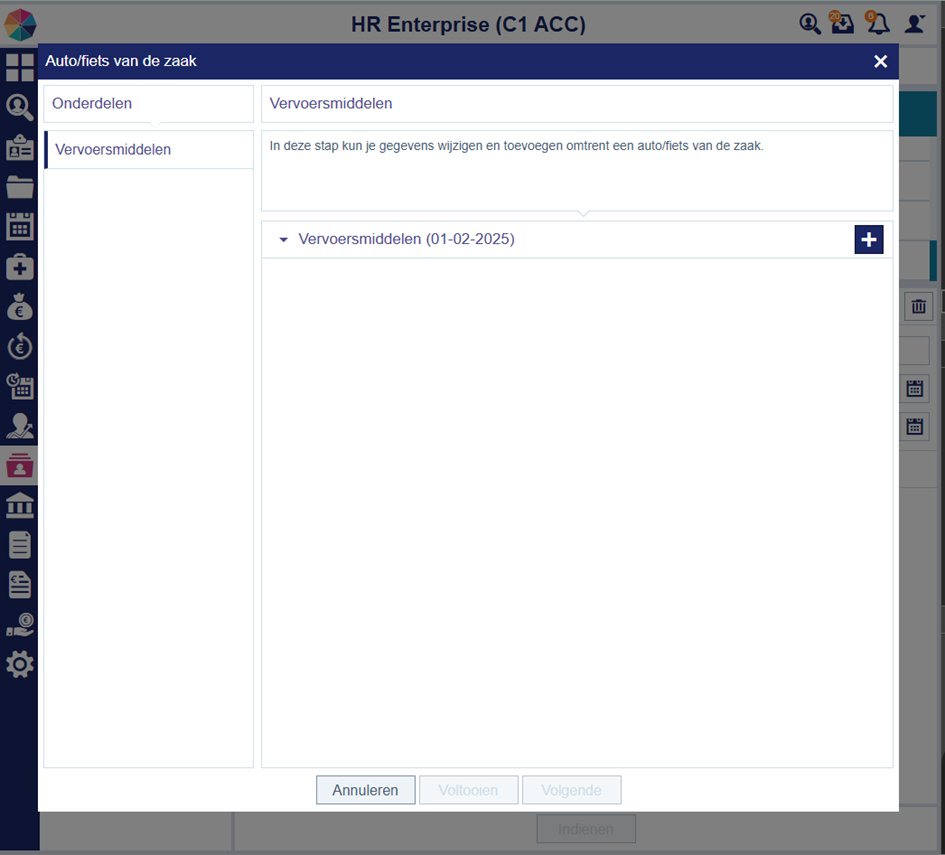Open the medical kit icon in sidebar
This screenshot has width=945, height=855.
(x=19, y=266)
